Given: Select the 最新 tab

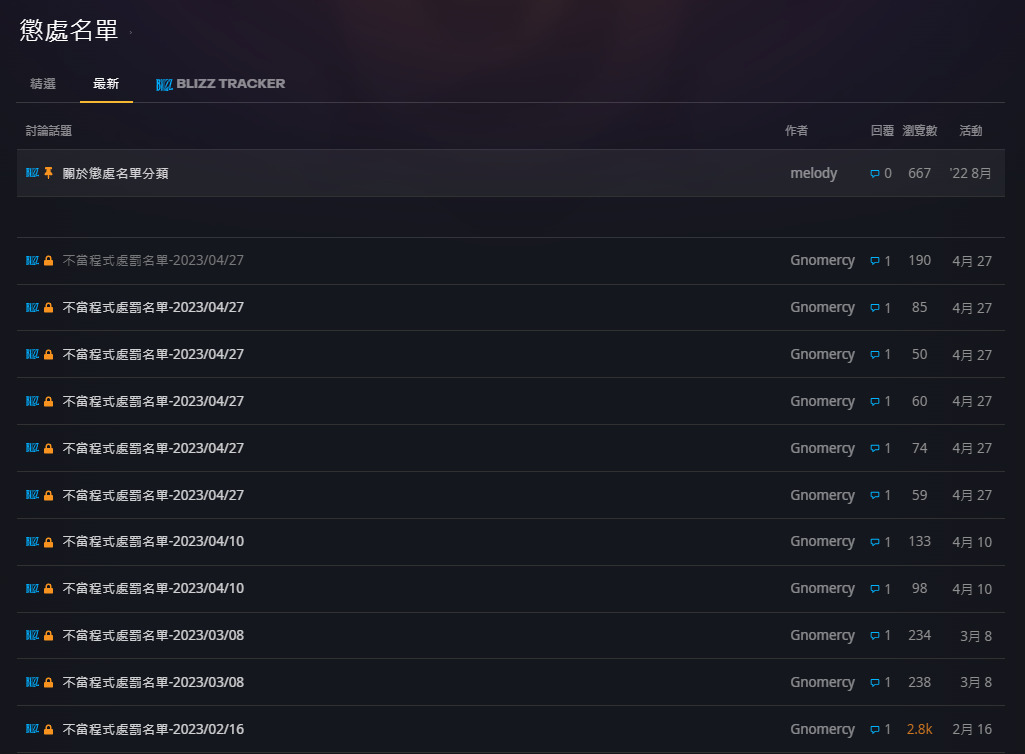Looking at the screenshot, I should tap(106, 84).
